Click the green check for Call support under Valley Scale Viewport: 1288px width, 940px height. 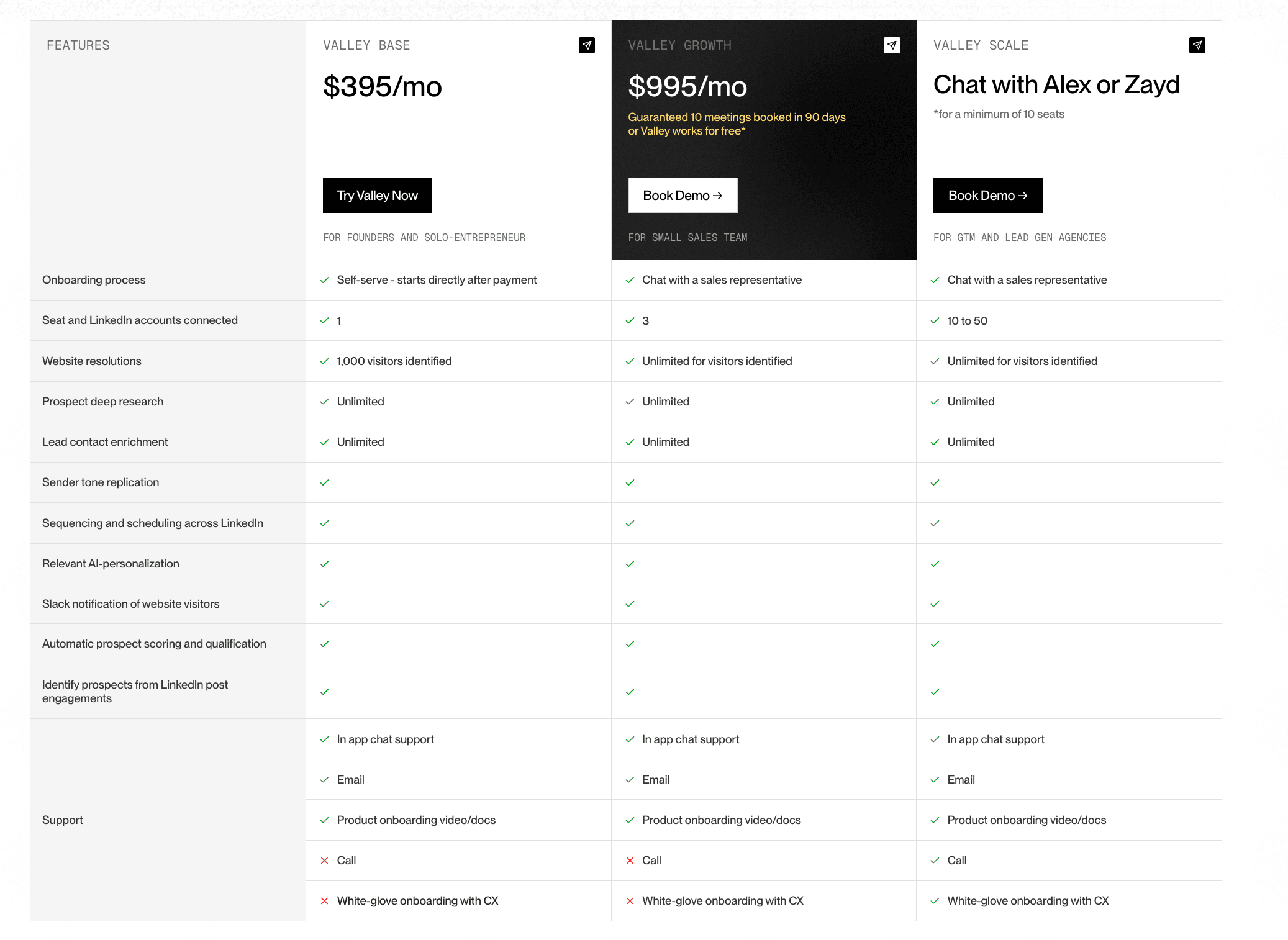pyautogui.click(x=935, y=861)
